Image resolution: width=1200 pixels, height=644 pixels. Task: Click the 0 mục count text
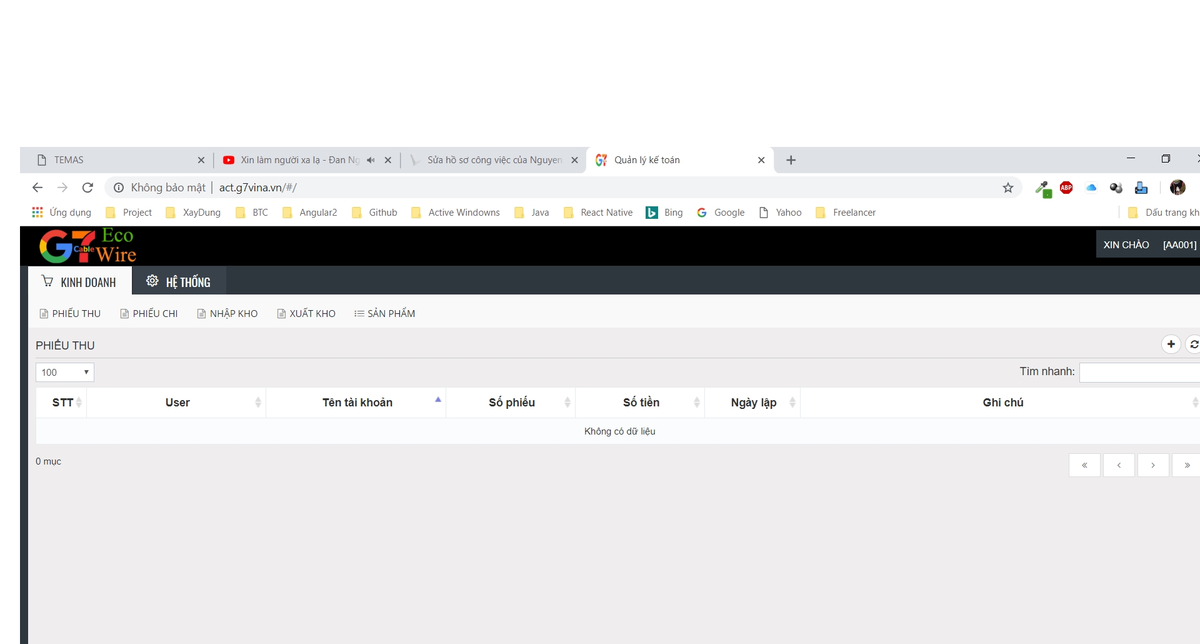click(48, 462)
